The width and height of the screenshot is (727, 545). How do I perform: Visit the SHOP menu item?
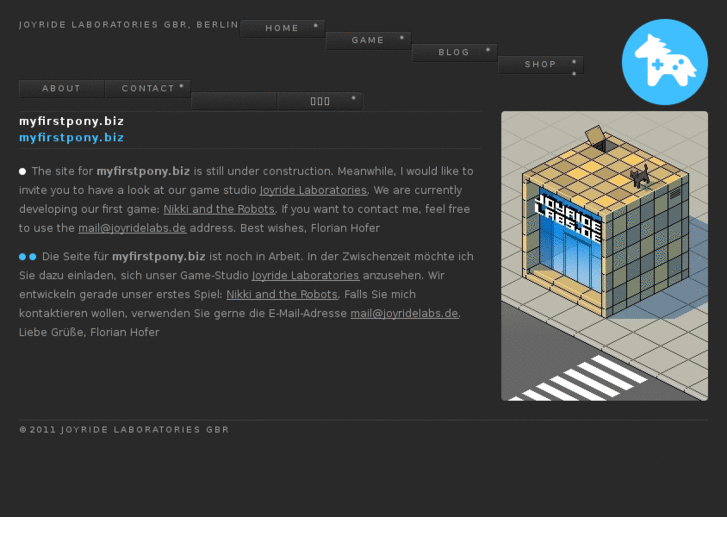point(541,64)
